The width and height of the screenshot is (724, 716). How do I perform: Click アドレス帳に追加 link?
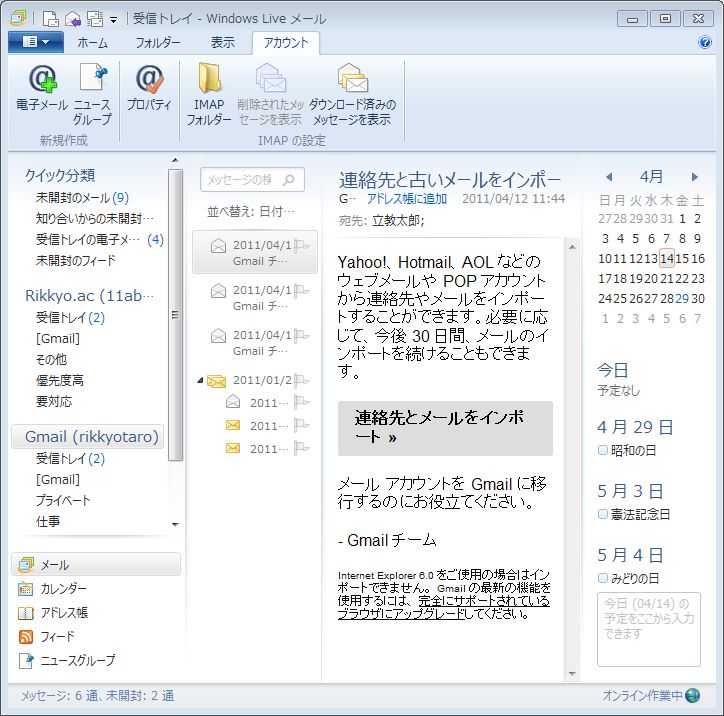(x=407, y=199)
